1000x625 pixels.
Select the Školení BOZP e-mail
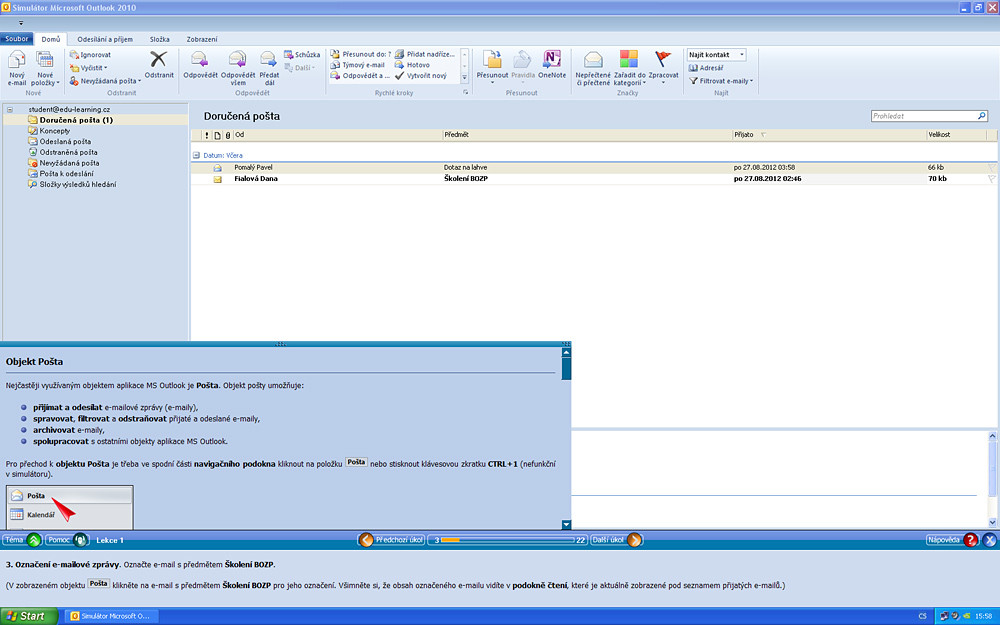click(593, 179)
